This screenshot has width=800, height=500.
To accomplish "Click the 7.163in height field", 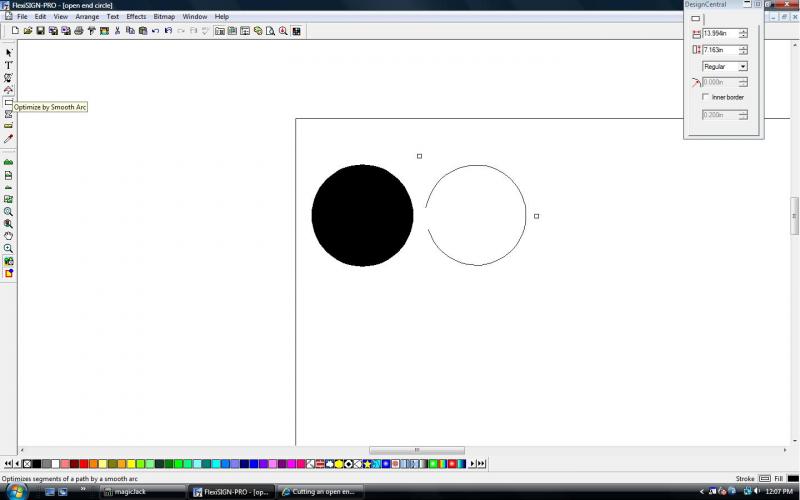I will click(x=720, y=50).
